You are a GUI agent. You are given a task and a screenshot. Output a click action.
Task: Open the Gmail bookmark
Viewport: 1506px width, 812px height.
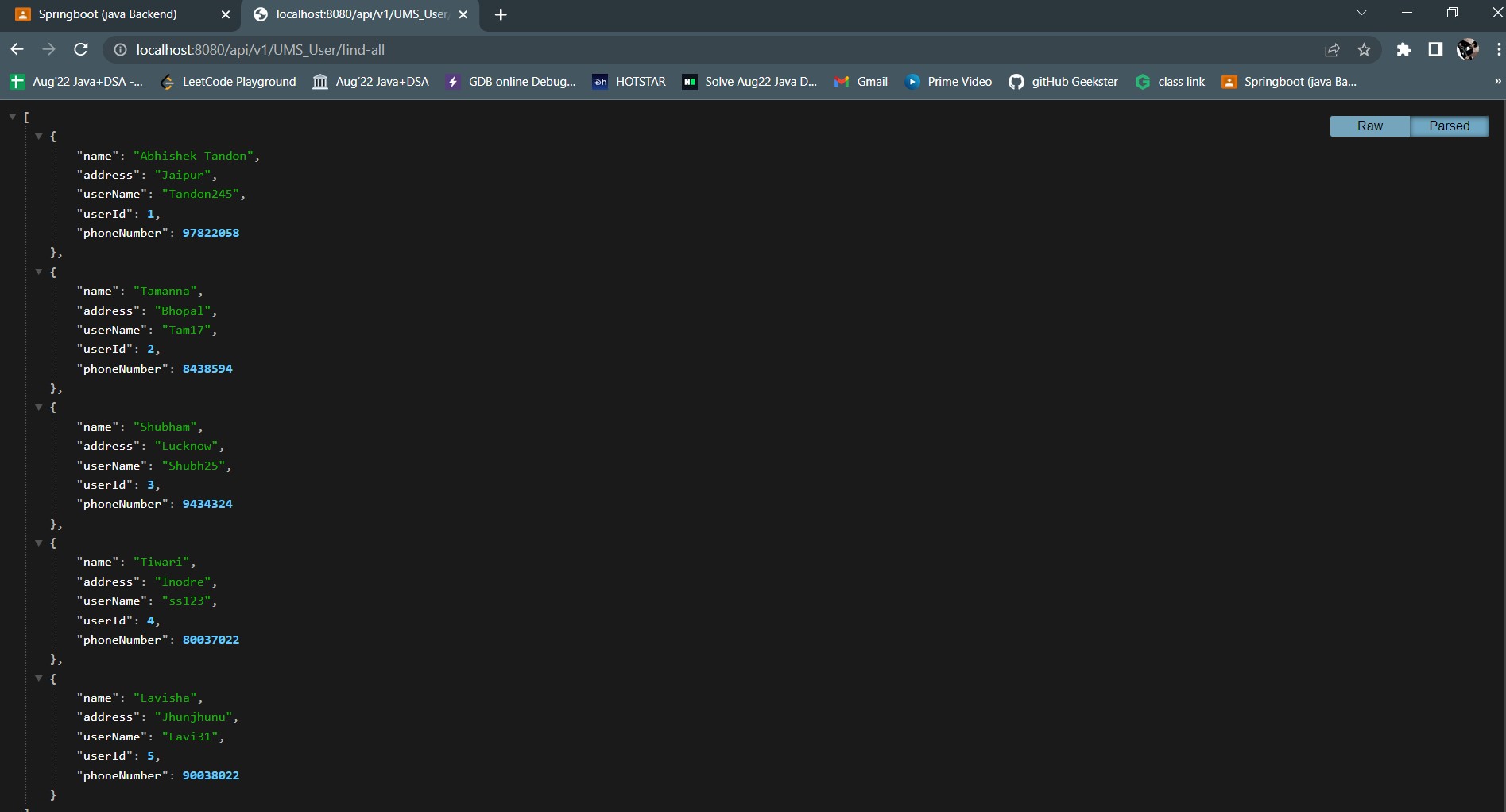(861, 81)
